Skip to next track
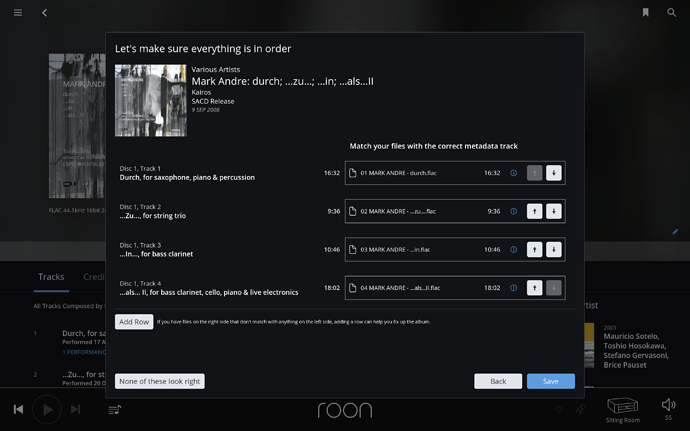 point(75,409)
